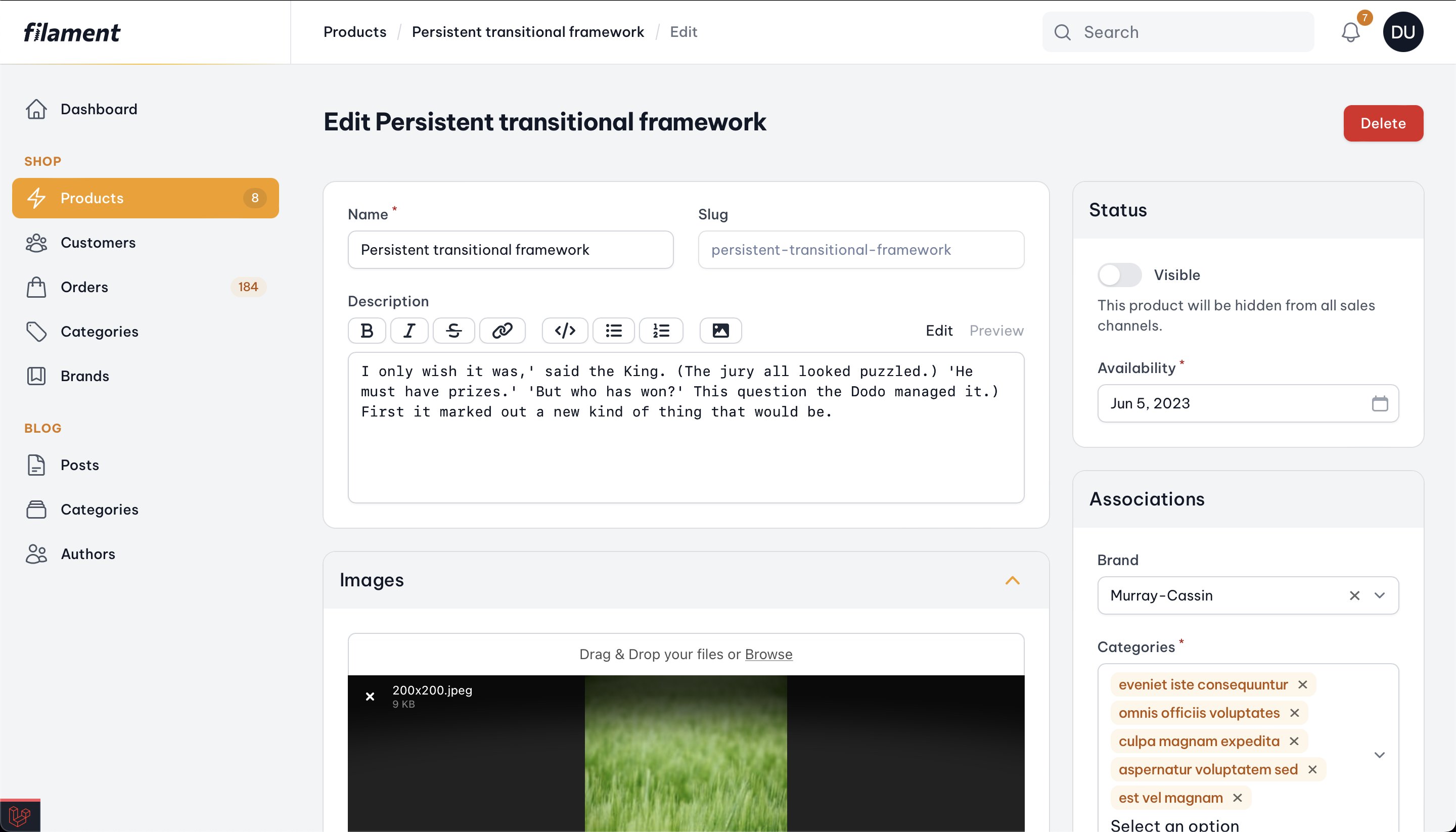
Task: Select the strikethrough formatting icon
Action: 453,330
